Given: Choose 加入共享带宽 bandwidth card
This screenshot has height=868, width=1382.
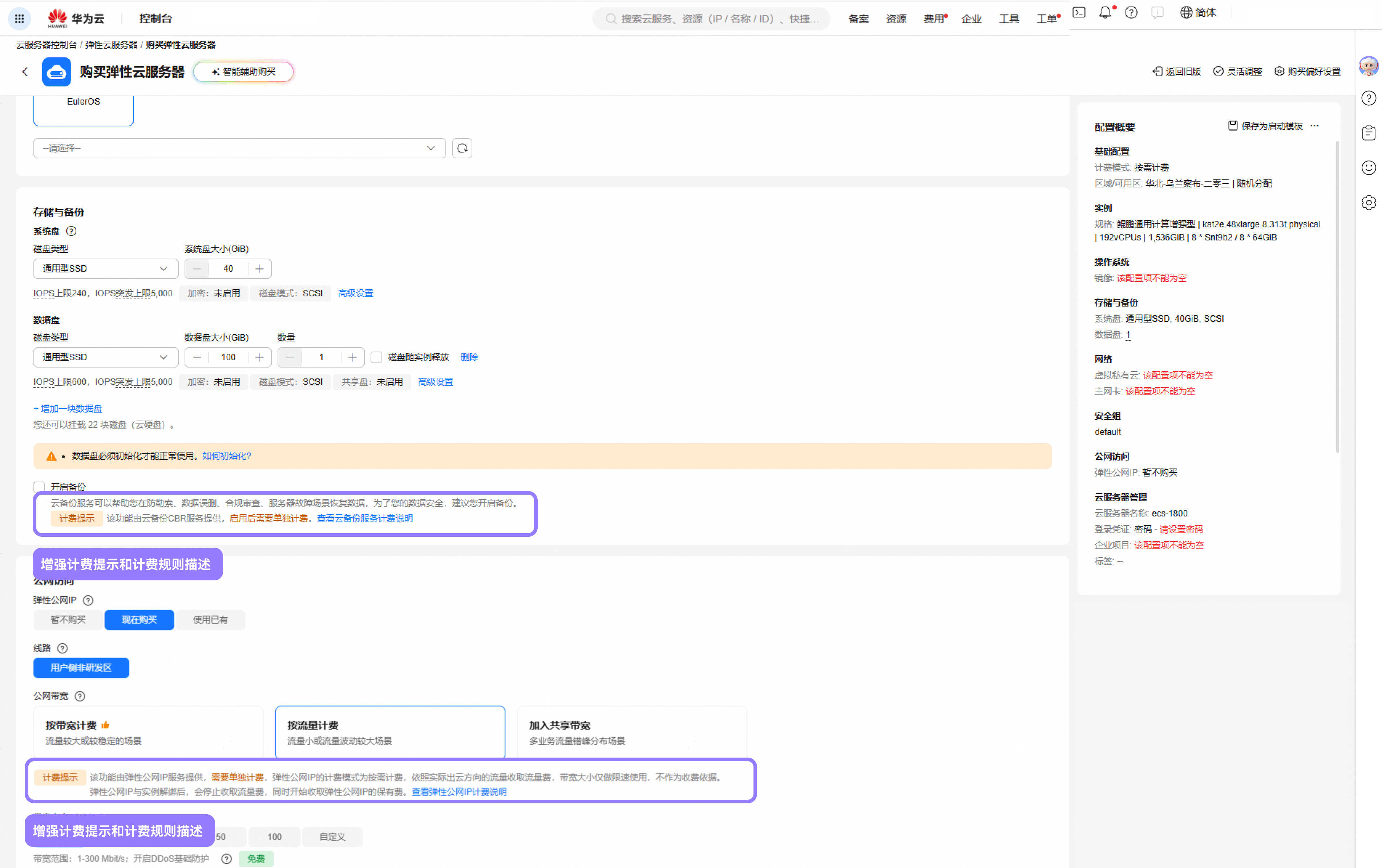Looking at the screenshot, I should (x=632, y=733).
